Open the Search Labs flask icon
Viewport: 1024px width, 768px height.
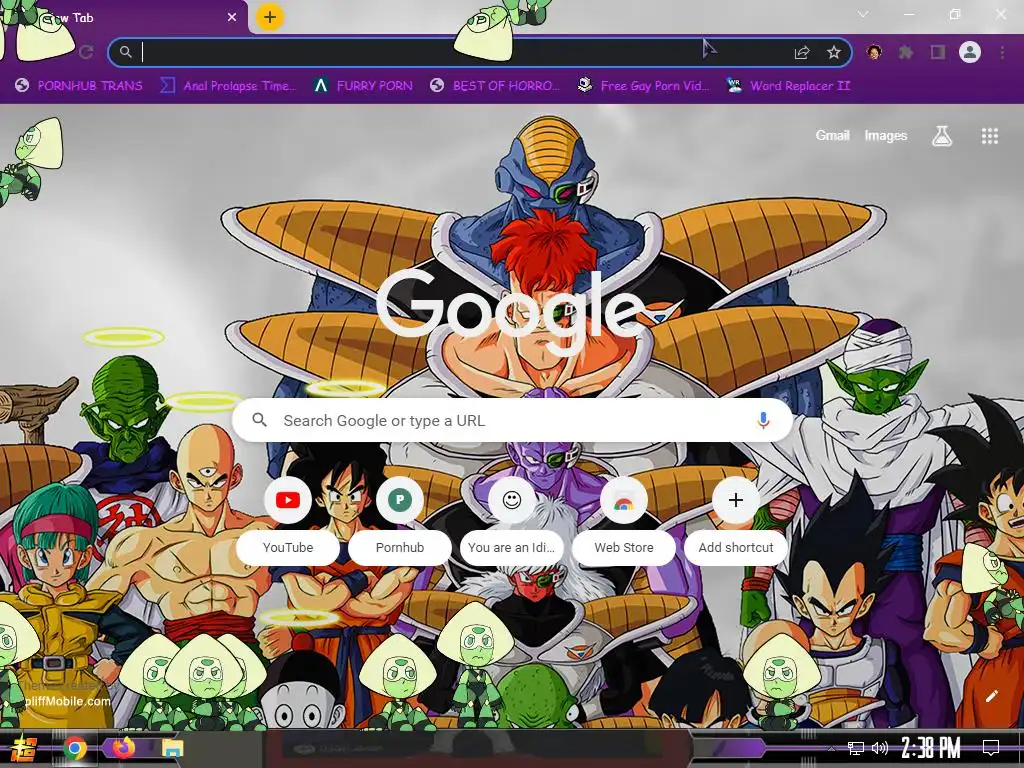click(x=942, y=136)
